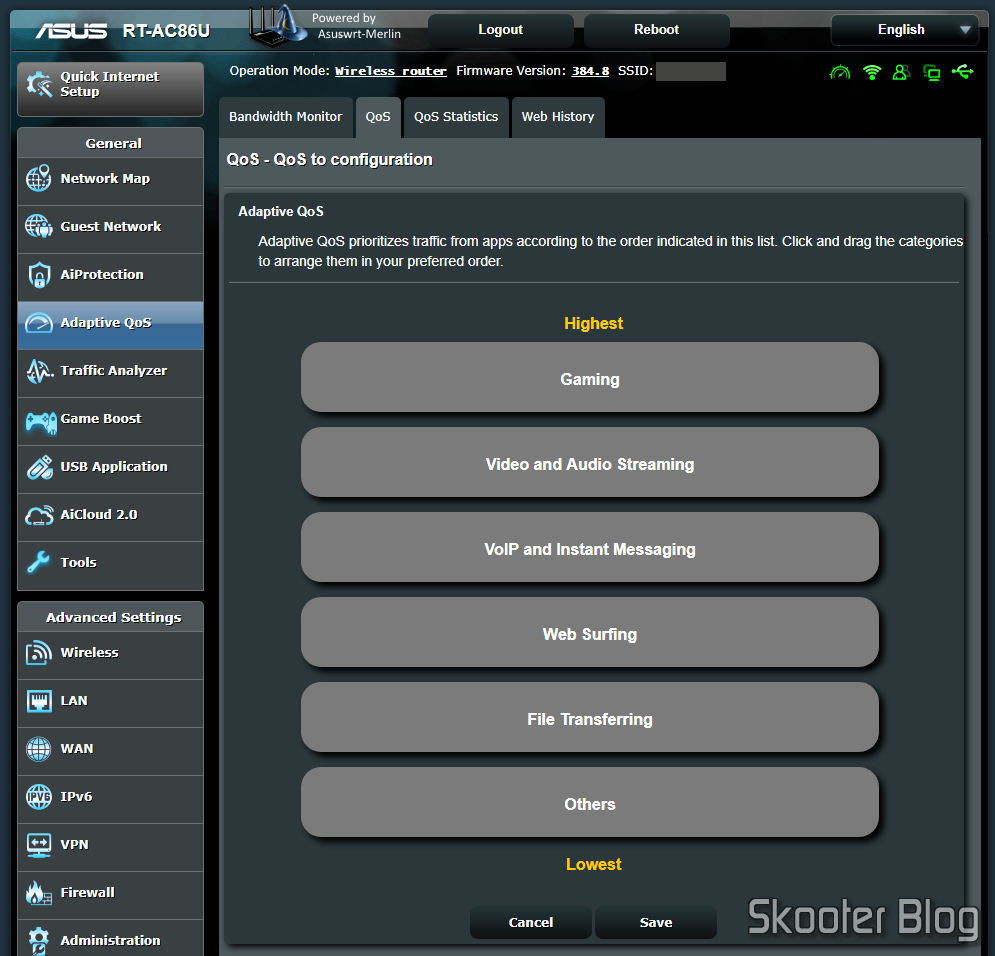Click the WAN globe icon

[39, 749]
